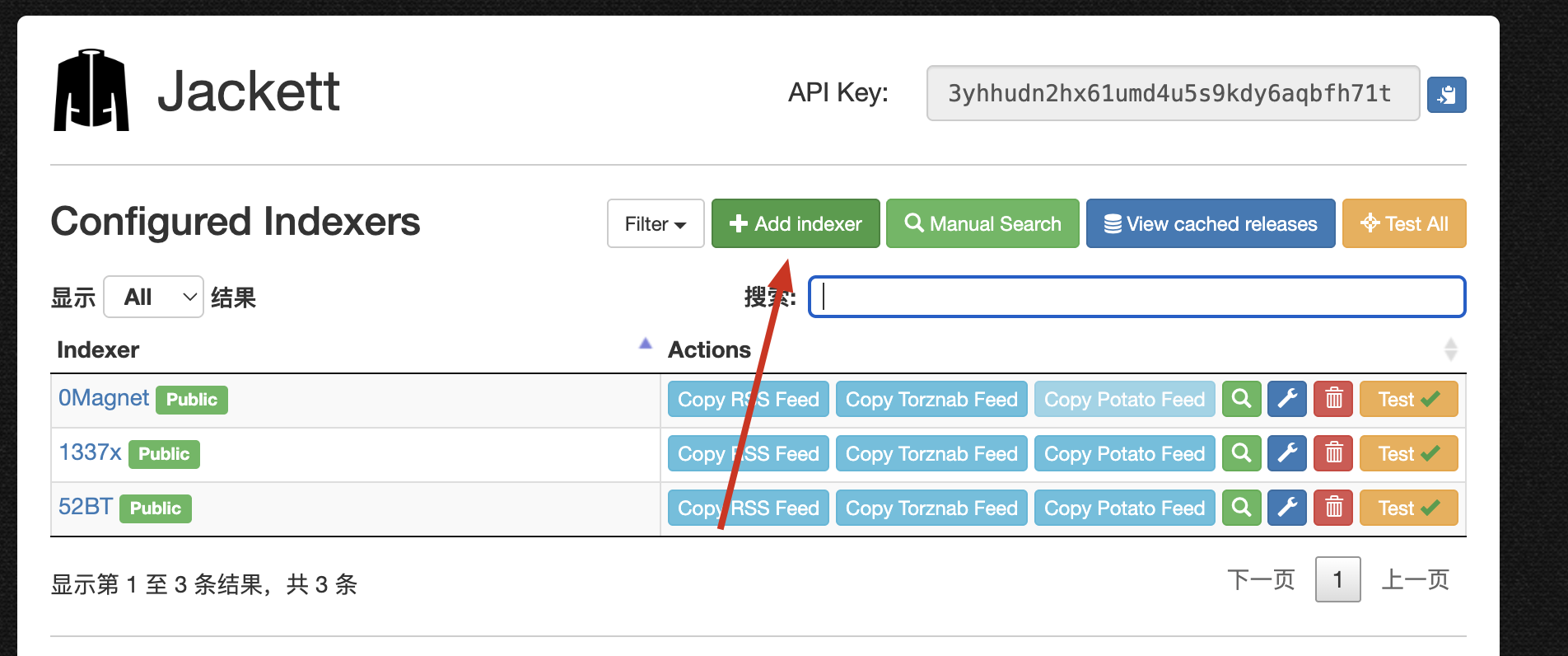Open wrench configuration for 1337x indexer
The height and width of the screenshot is (656, 1568).
1286,454
